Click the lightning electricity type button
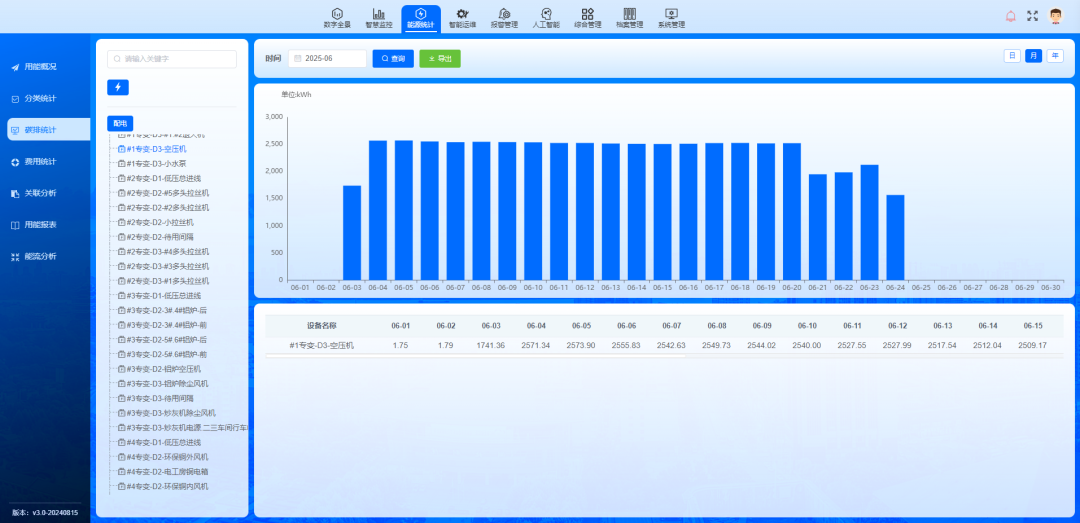 (118, 88)
